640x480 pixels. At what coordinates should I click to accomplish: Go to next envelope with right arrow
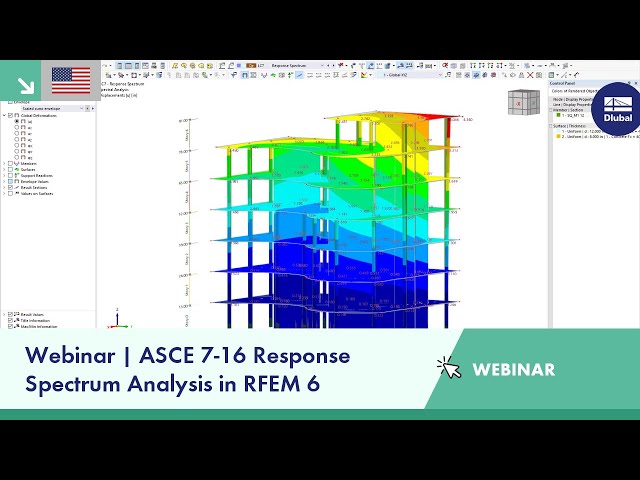(93, 109)
